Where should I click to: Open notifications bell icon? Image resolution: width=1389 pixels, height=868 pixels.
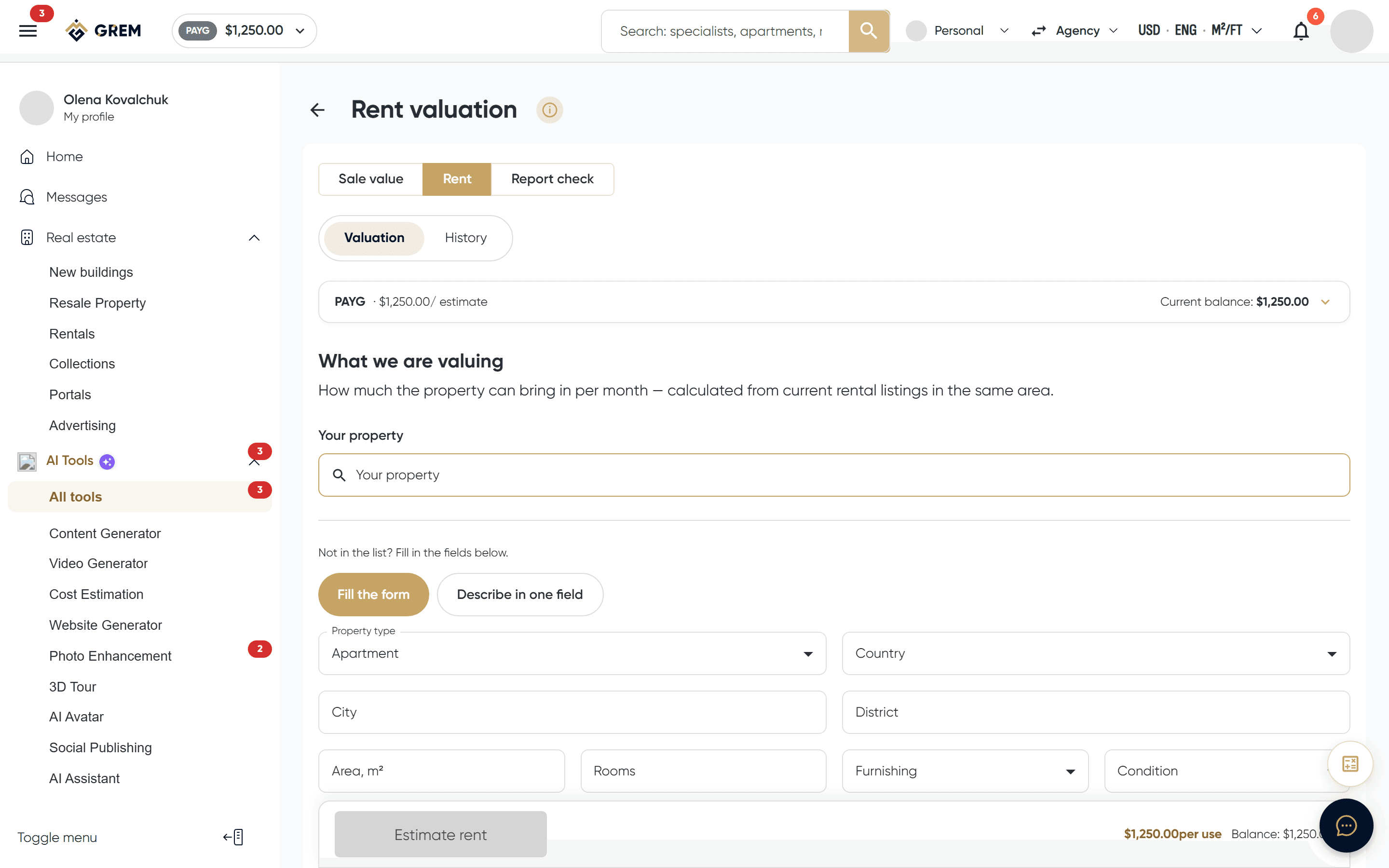pos(1301,31)
